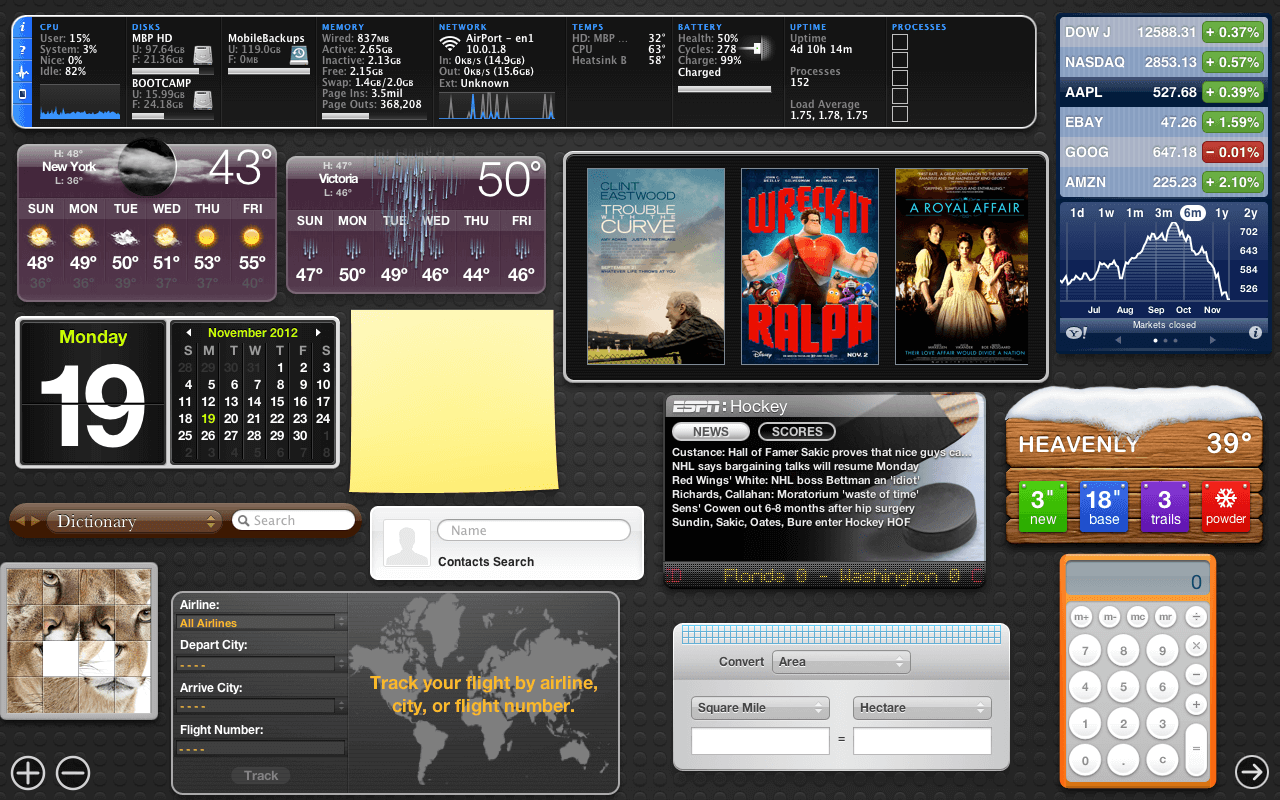Viewport: 1280px width, 800px height.
Task: Click the blue base snow tile
Action: pyautogui.click(x=1103, y=507)
